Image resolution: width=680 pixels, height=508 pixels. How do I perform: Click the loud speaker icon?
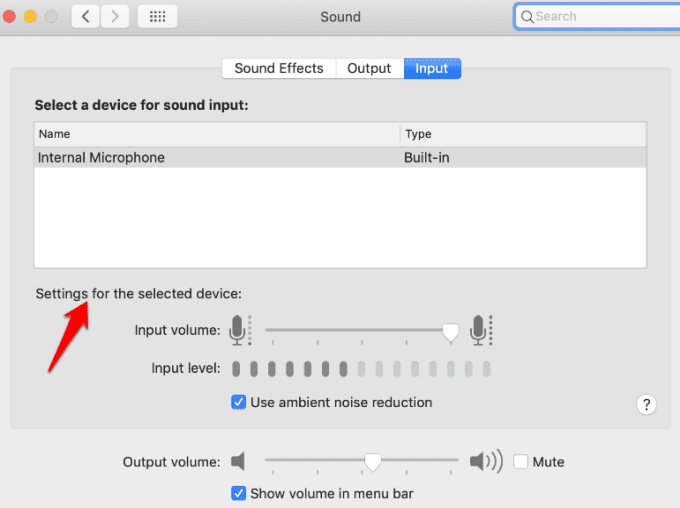pyautogui.click(x=485, y=462)
